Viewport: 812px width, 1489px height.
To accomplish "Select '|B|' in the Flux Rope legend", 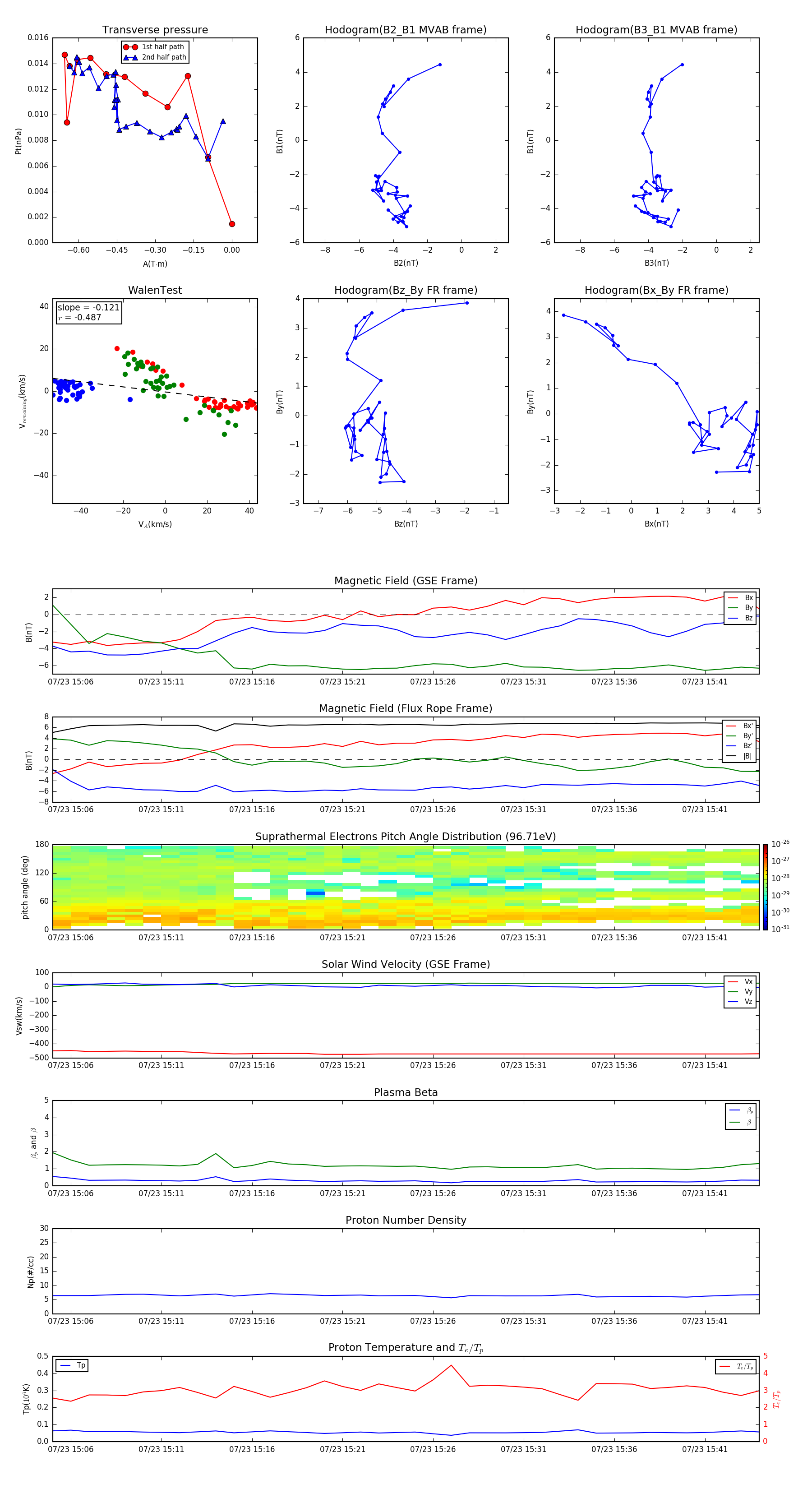I will click(740, 756).
